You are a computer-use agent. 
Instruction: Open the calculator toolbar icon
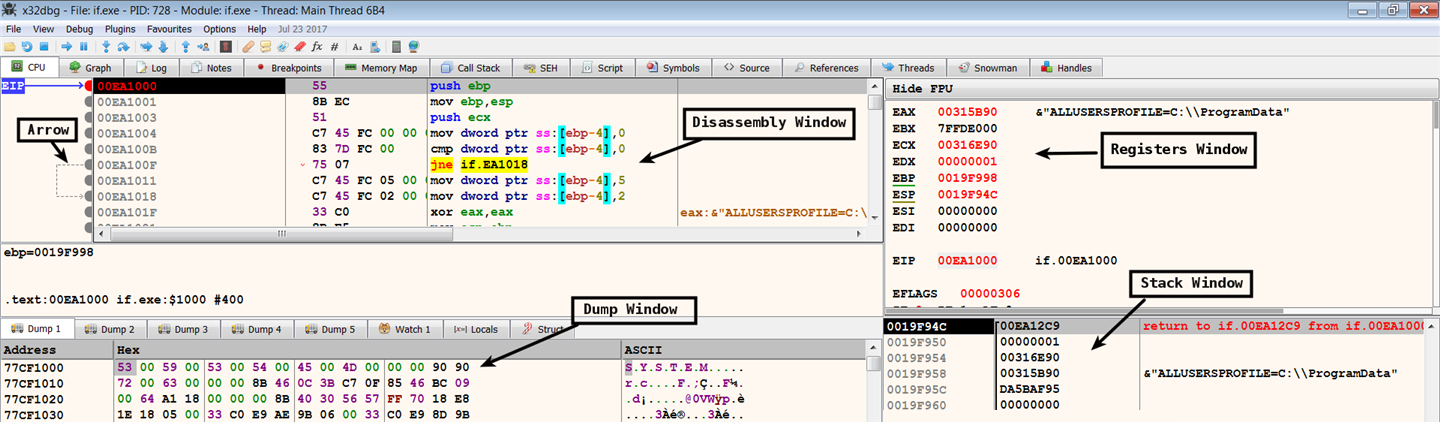(397, 47)
